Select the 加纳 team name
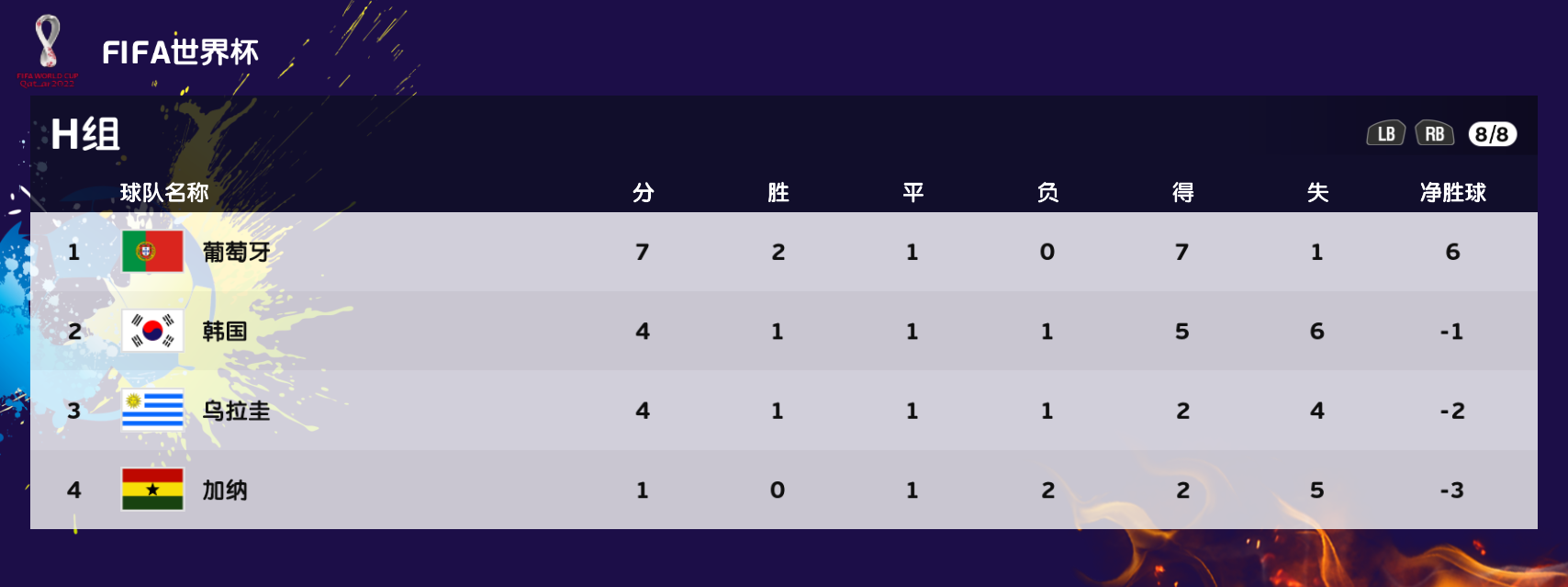This screenshot has height=587, width=1568. (225, 490)
